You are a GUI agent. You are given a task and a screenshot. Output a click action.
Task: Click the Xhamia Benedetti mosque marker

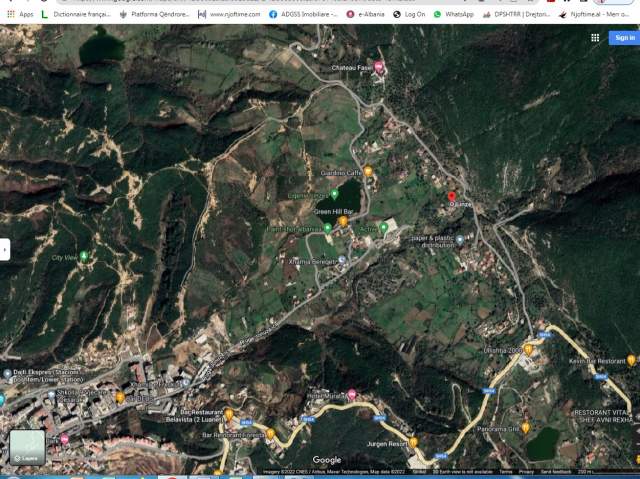tap(342, 260)
